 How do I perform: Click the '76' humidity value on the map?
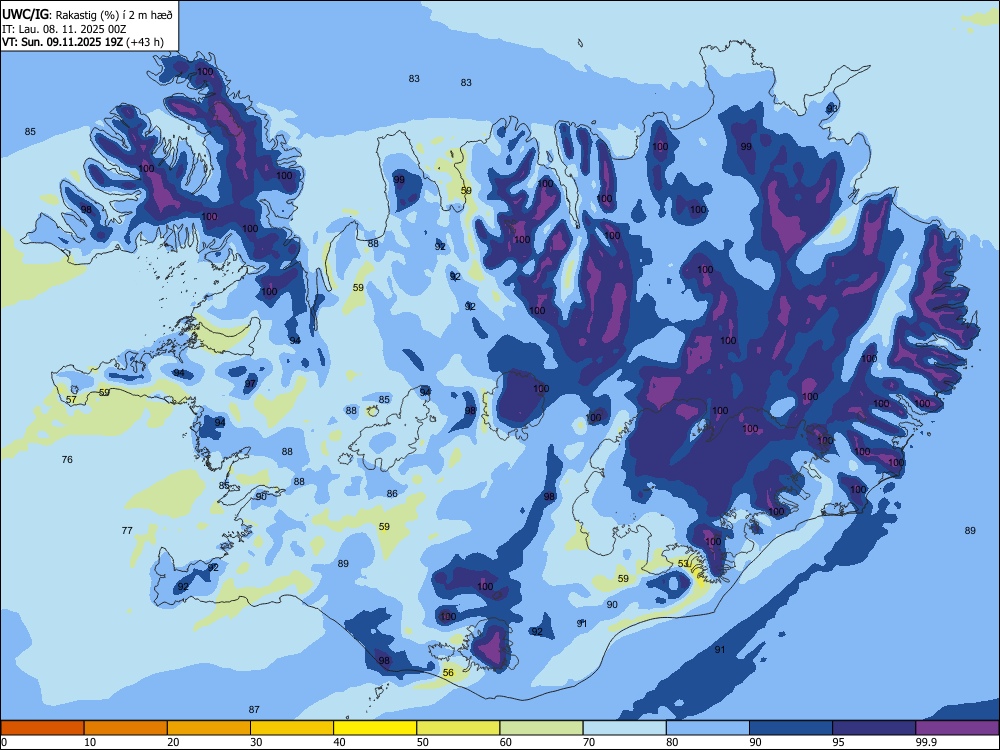(x=67, y=459)
